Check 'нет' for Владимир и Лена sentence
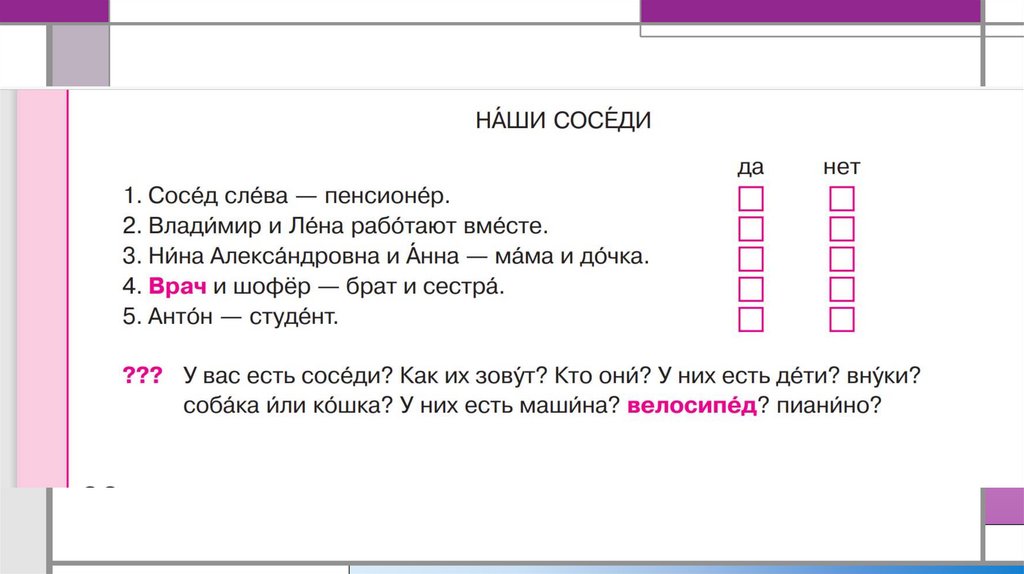Image resolution: width=1024 pixels, height=574 pixels. click(842, 229)
